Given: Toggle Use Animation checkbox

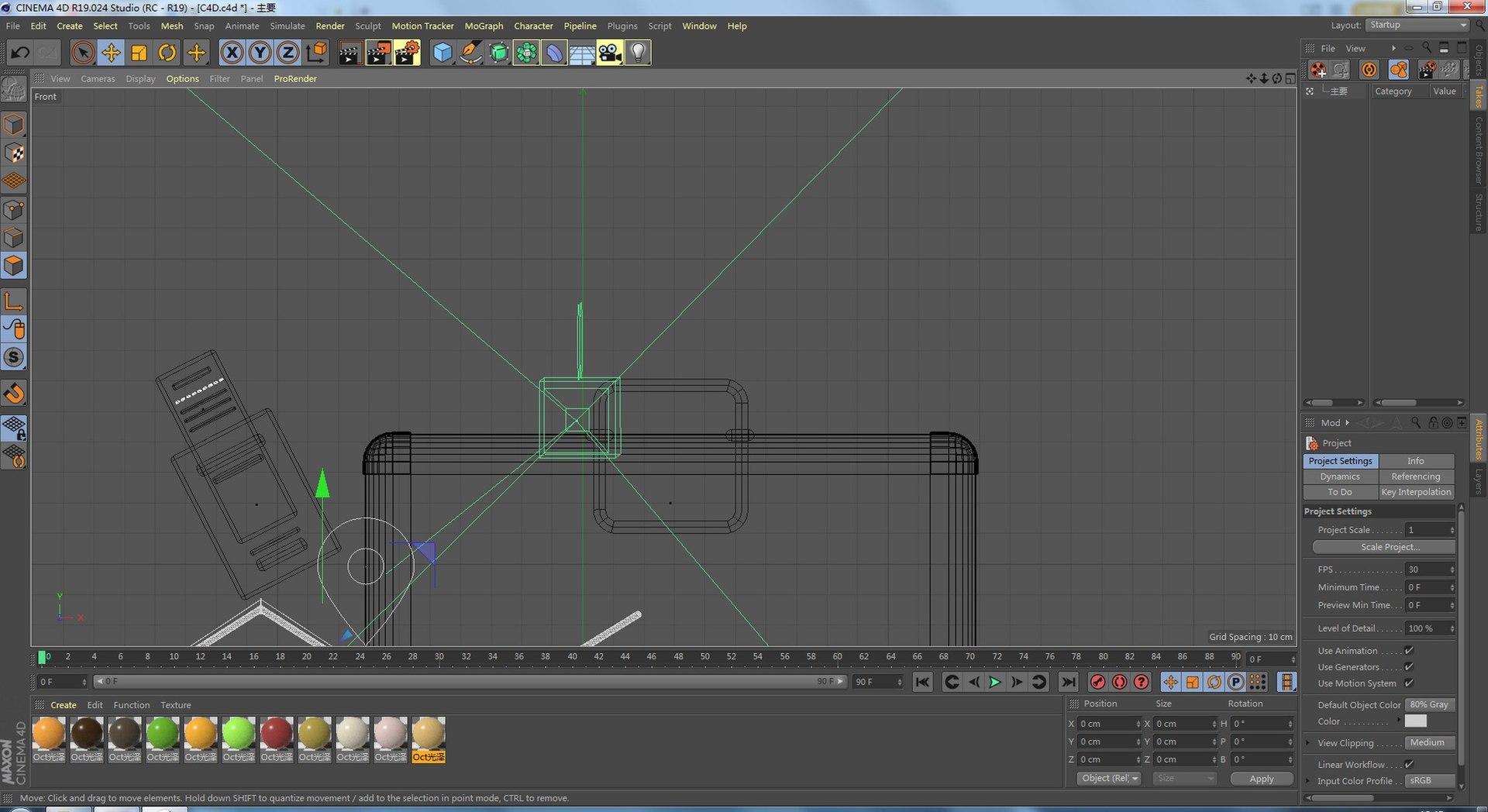Looking at the screenshot, I should click(x=1409, y=651).
